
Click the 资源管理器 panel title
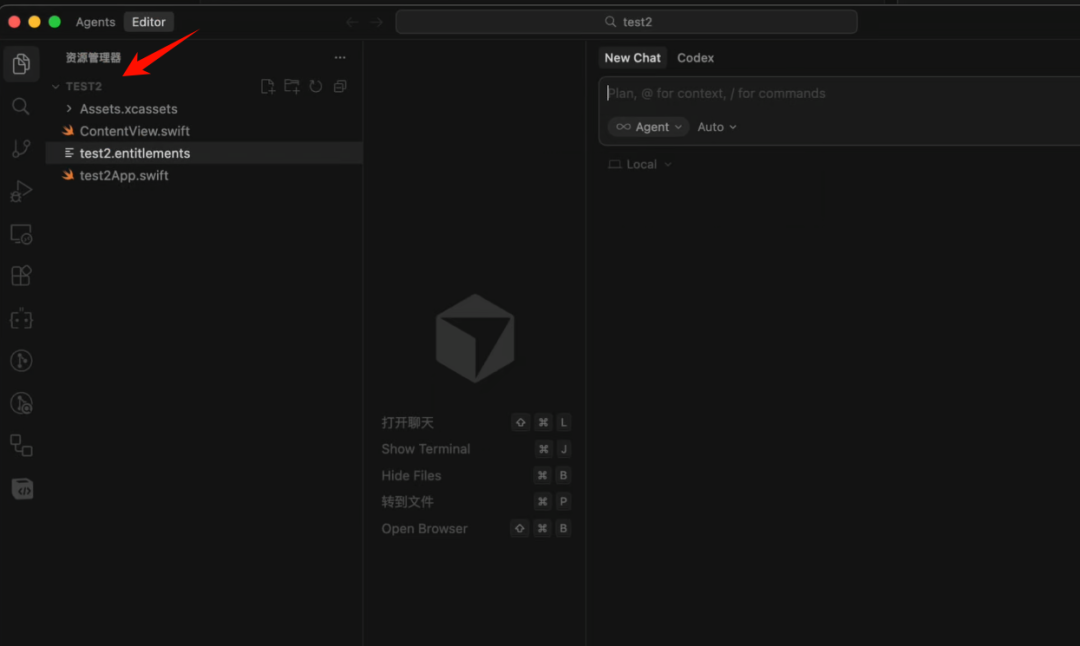93,58
